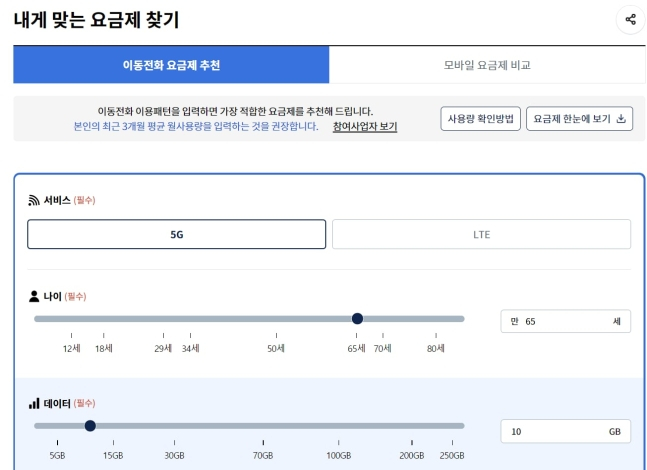This screenshot has height=470, width=647.
Task: Click the data input field showing 10
Action: pos(566,432)
